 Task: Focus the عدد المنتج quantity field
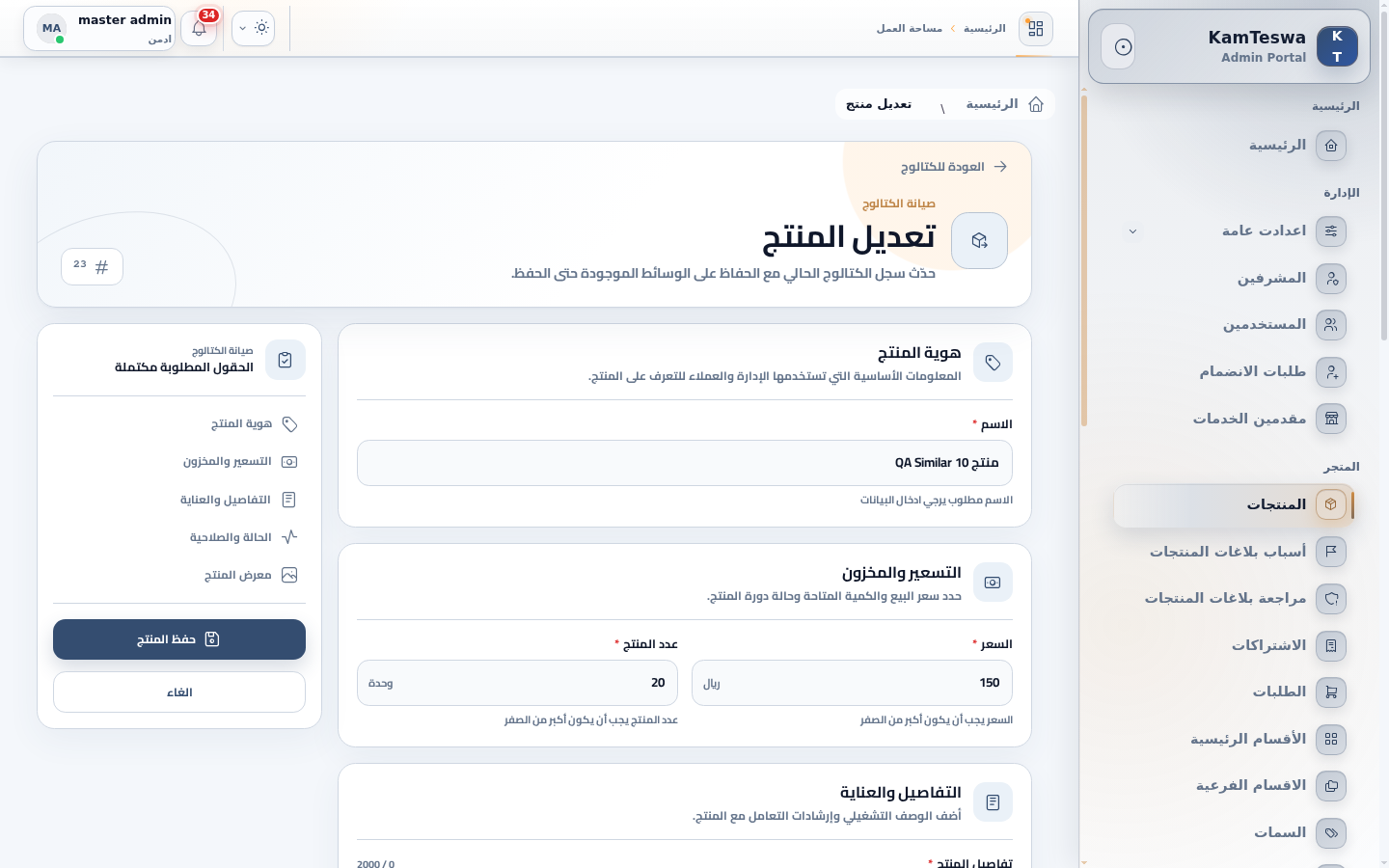coord(517,683)
